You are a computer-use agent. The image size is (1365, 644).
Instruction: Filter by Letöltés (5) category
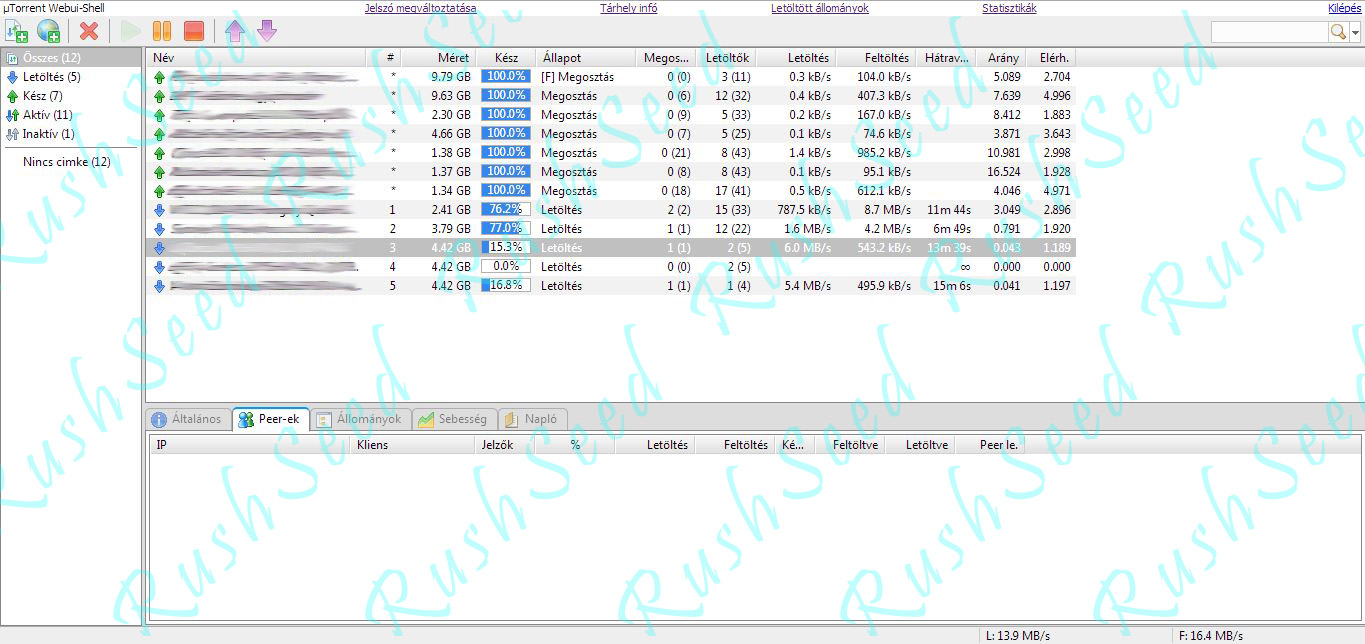[x=51, y=77]
